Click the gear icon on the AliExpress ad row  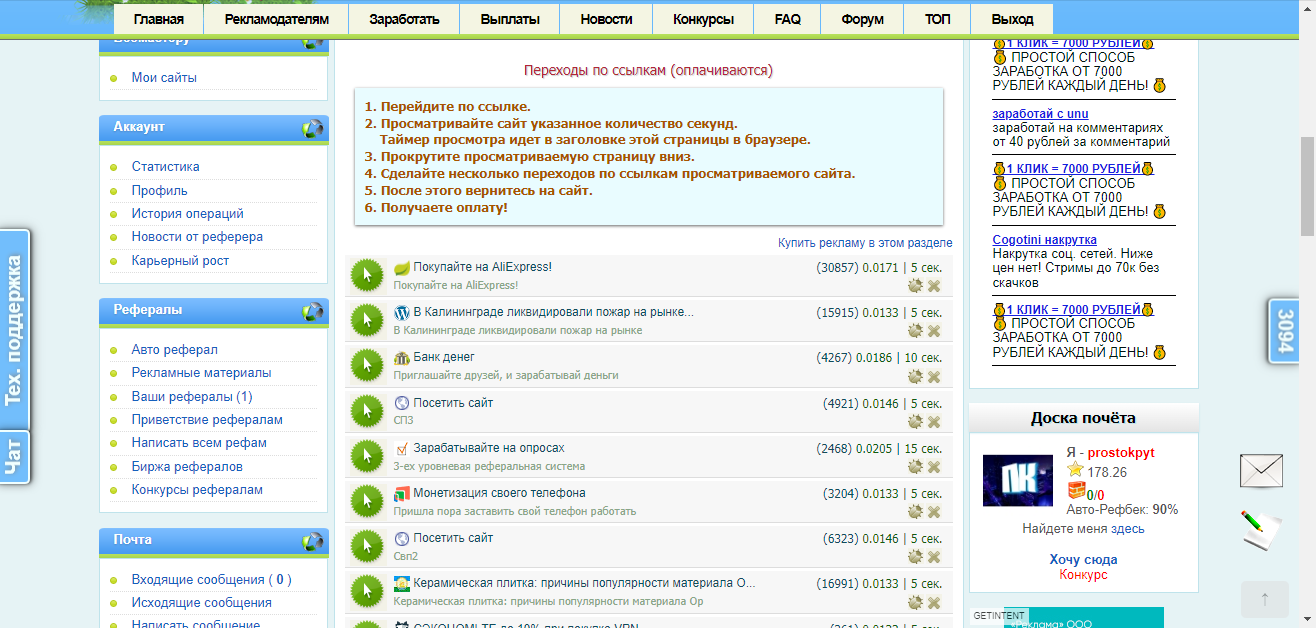coord(914,285)
